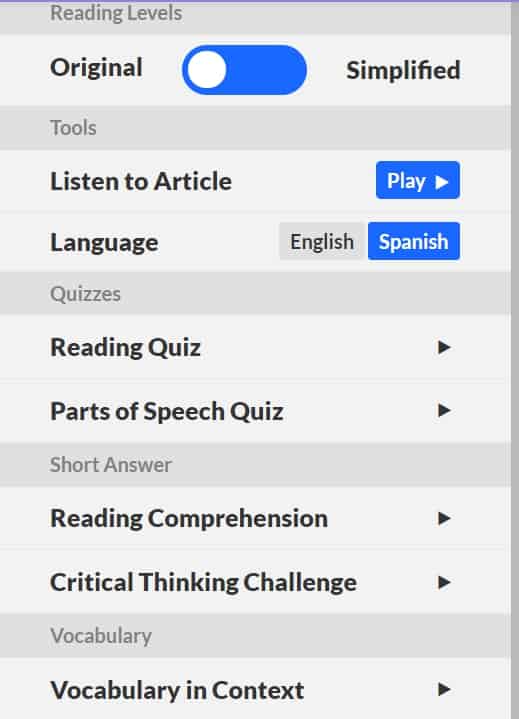
Task: Click the panel's vertical scrollbar
Action: point(515,360)
